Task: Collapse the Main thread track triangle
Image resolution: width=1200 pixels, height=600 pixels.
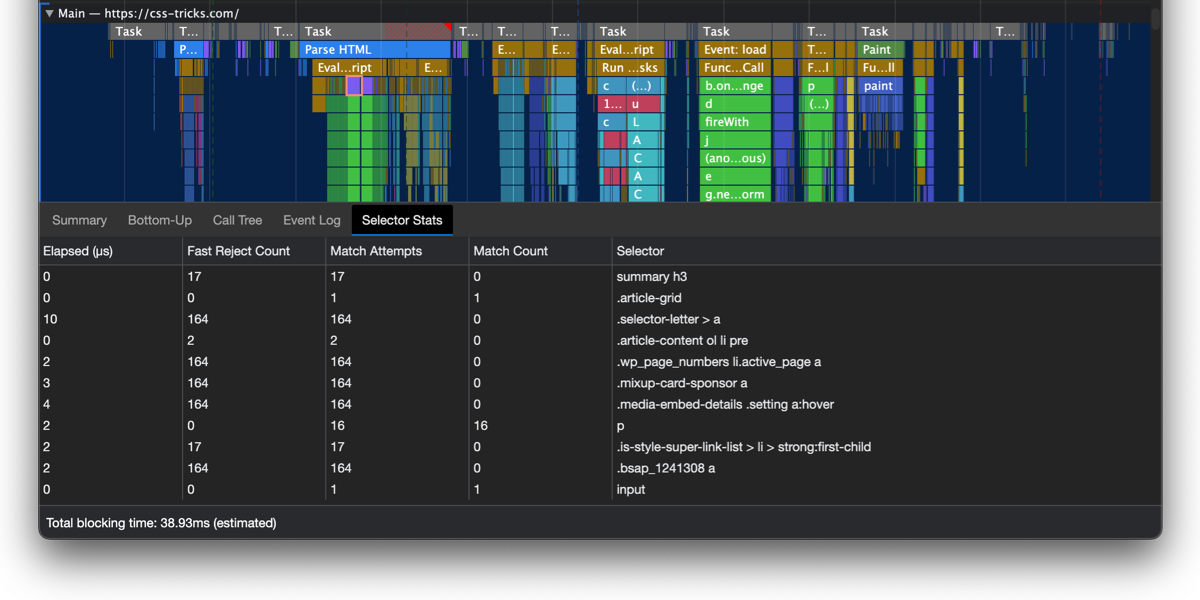Action: coord(49,14)
